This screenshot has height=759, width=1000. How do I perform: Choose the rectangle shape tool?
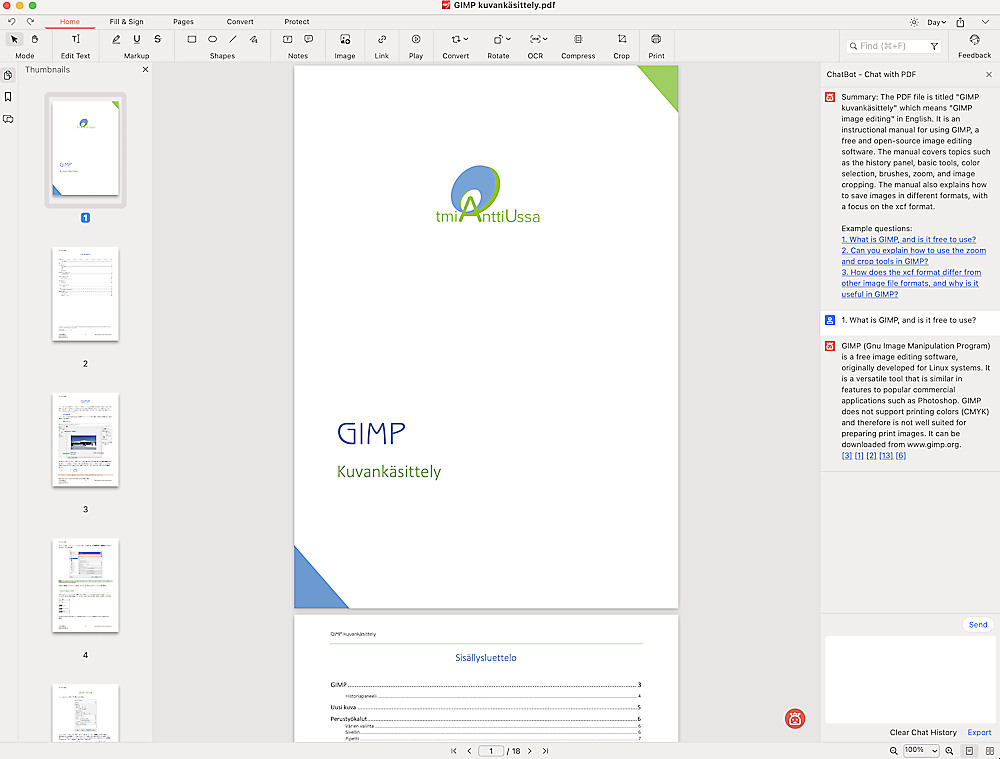pos(192,39)
